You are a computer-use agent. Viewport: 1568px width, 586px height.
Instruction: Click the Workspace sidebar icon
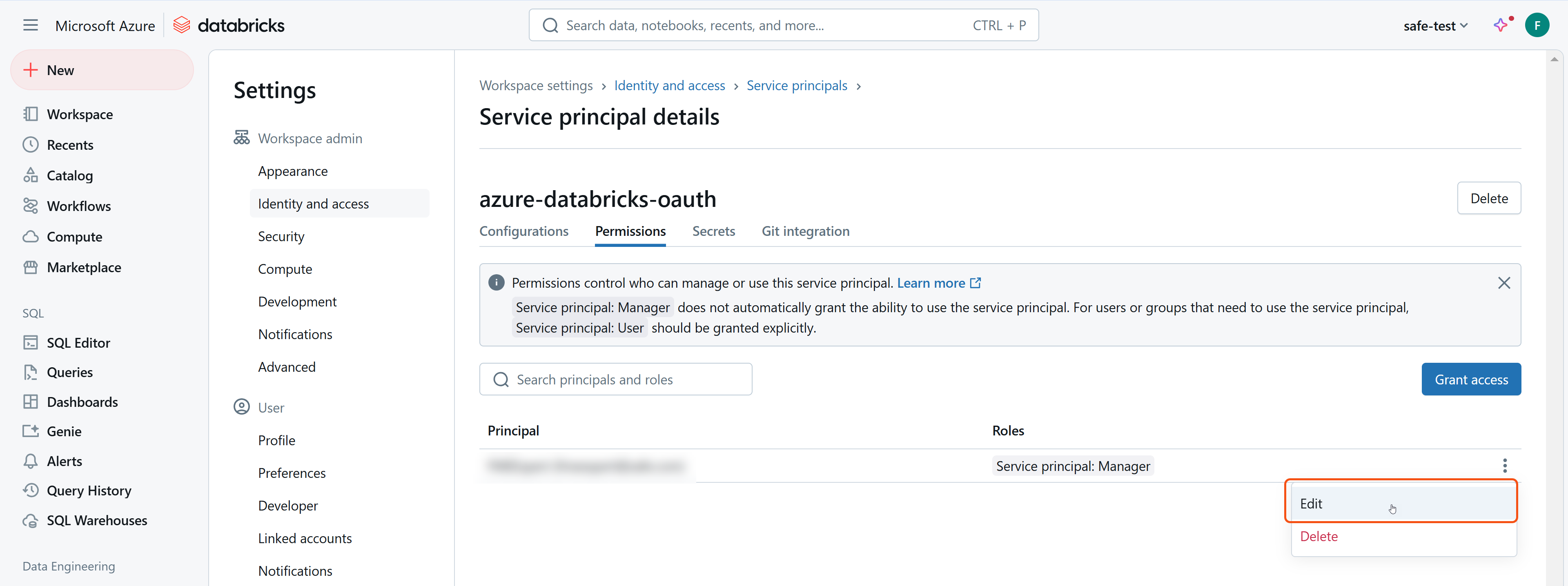(31, 114)
